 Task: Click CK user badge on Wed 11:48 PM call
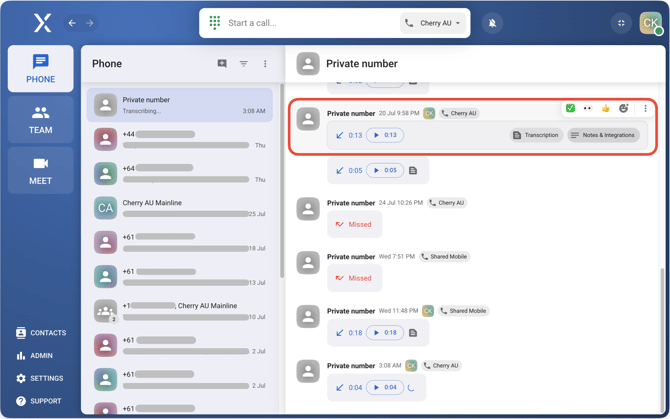tap(428, 311)
